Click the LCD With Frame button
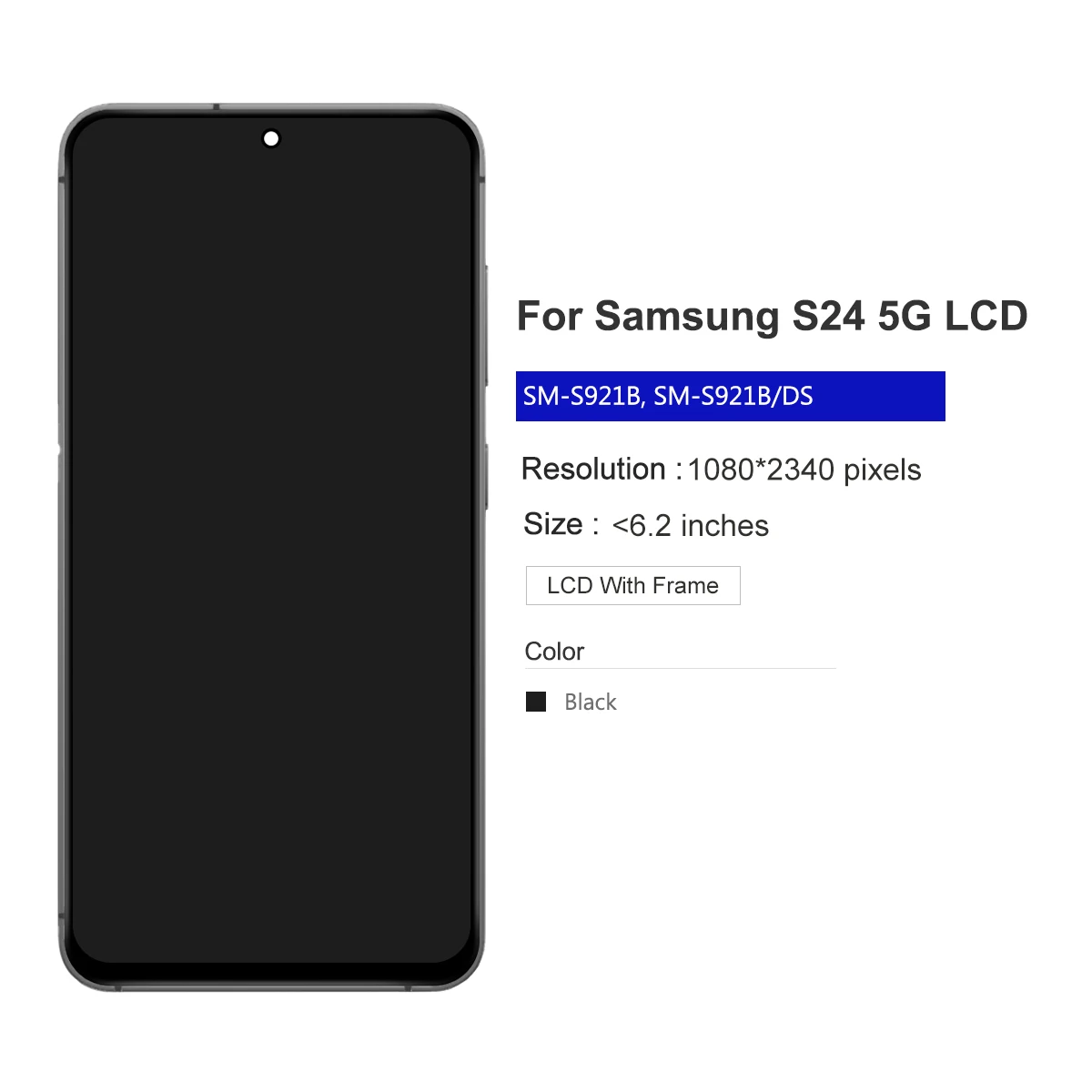This screenshot has height=1092, width=1092. tap(633, 585)
